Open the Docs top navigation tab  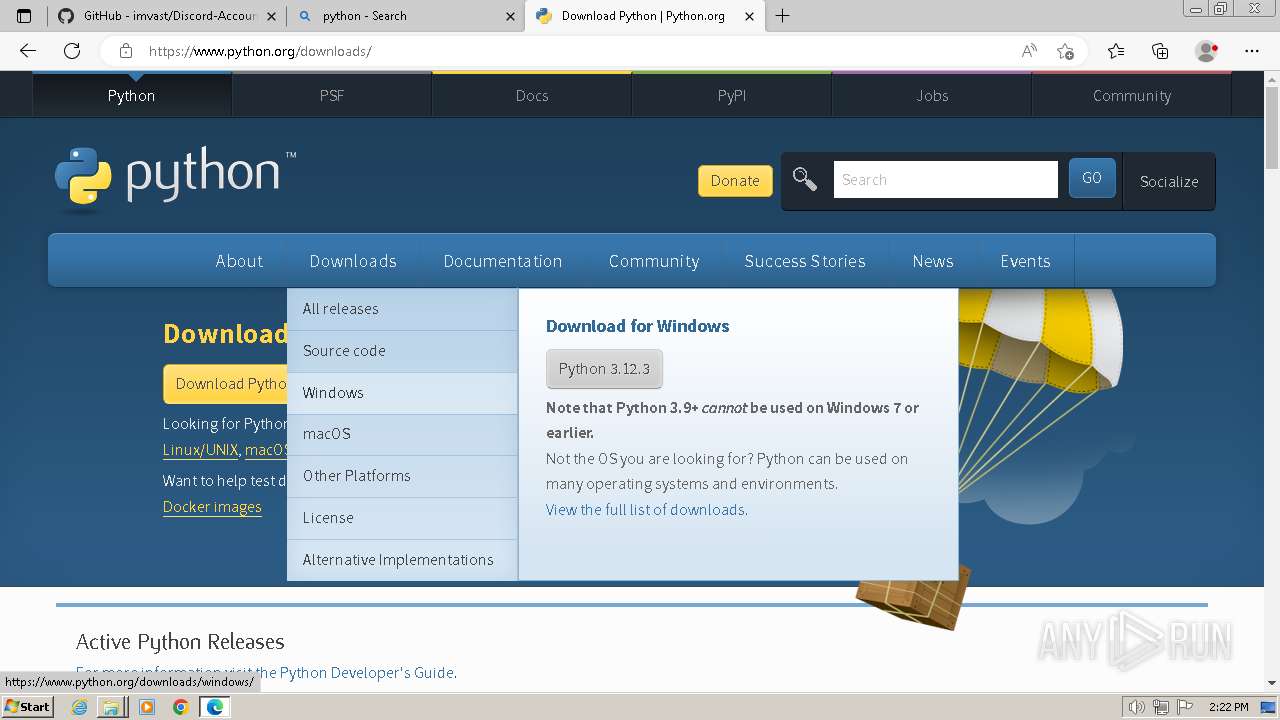532,95
